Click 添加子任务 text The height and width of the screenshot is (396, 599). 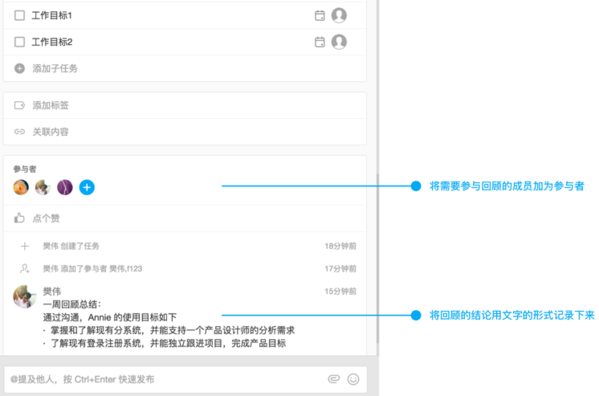point(55,68)
